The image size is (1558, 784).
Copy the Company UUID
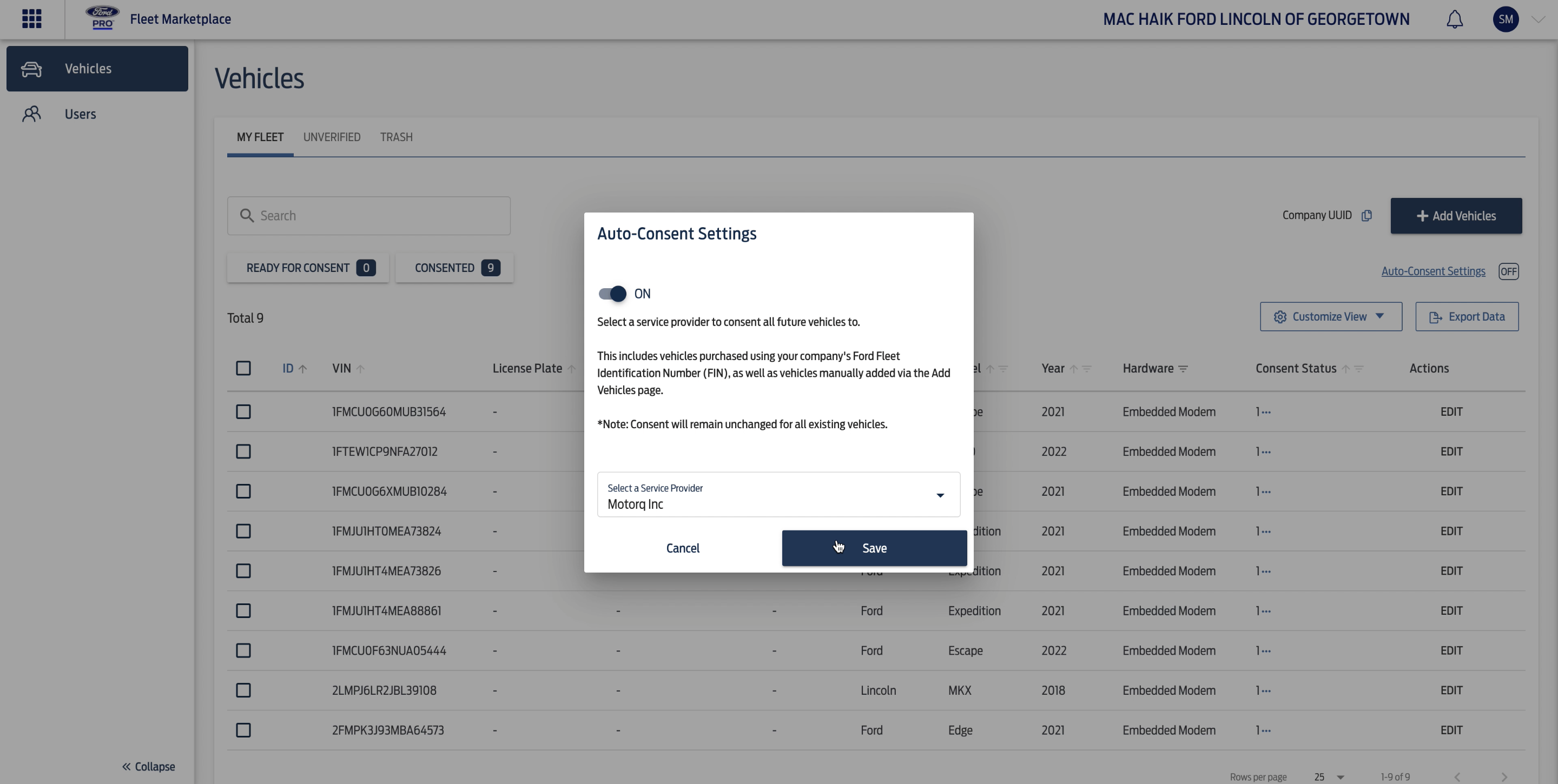pyautogui.click(x=1368, y=215)
